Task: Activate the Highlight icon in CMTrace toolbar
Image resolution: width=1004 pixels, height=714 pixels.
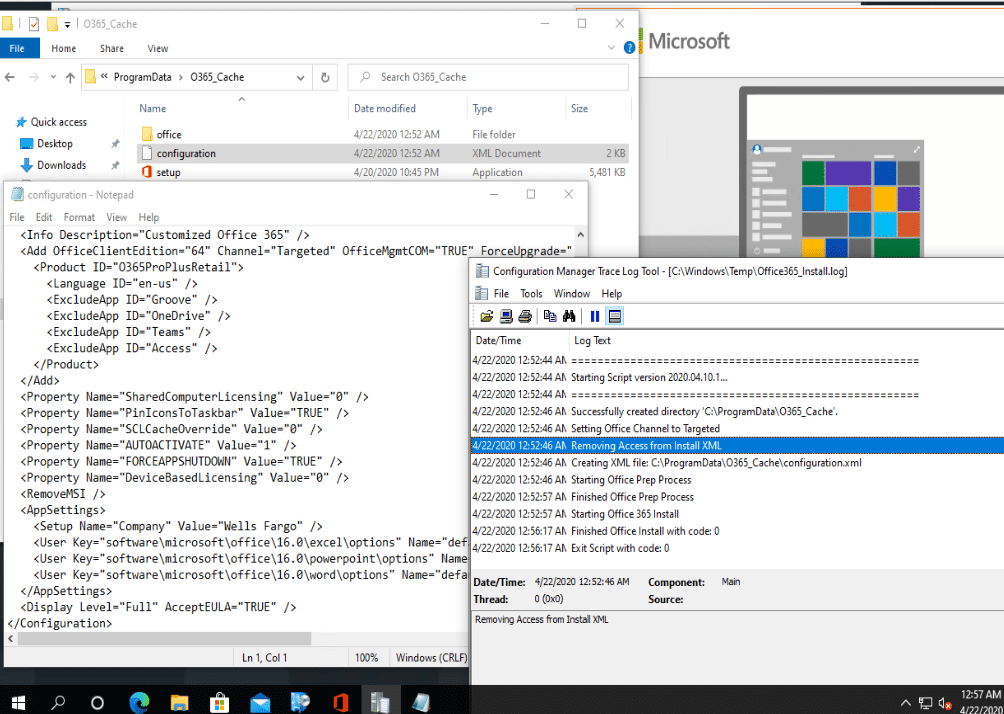Action: (614, 315)
